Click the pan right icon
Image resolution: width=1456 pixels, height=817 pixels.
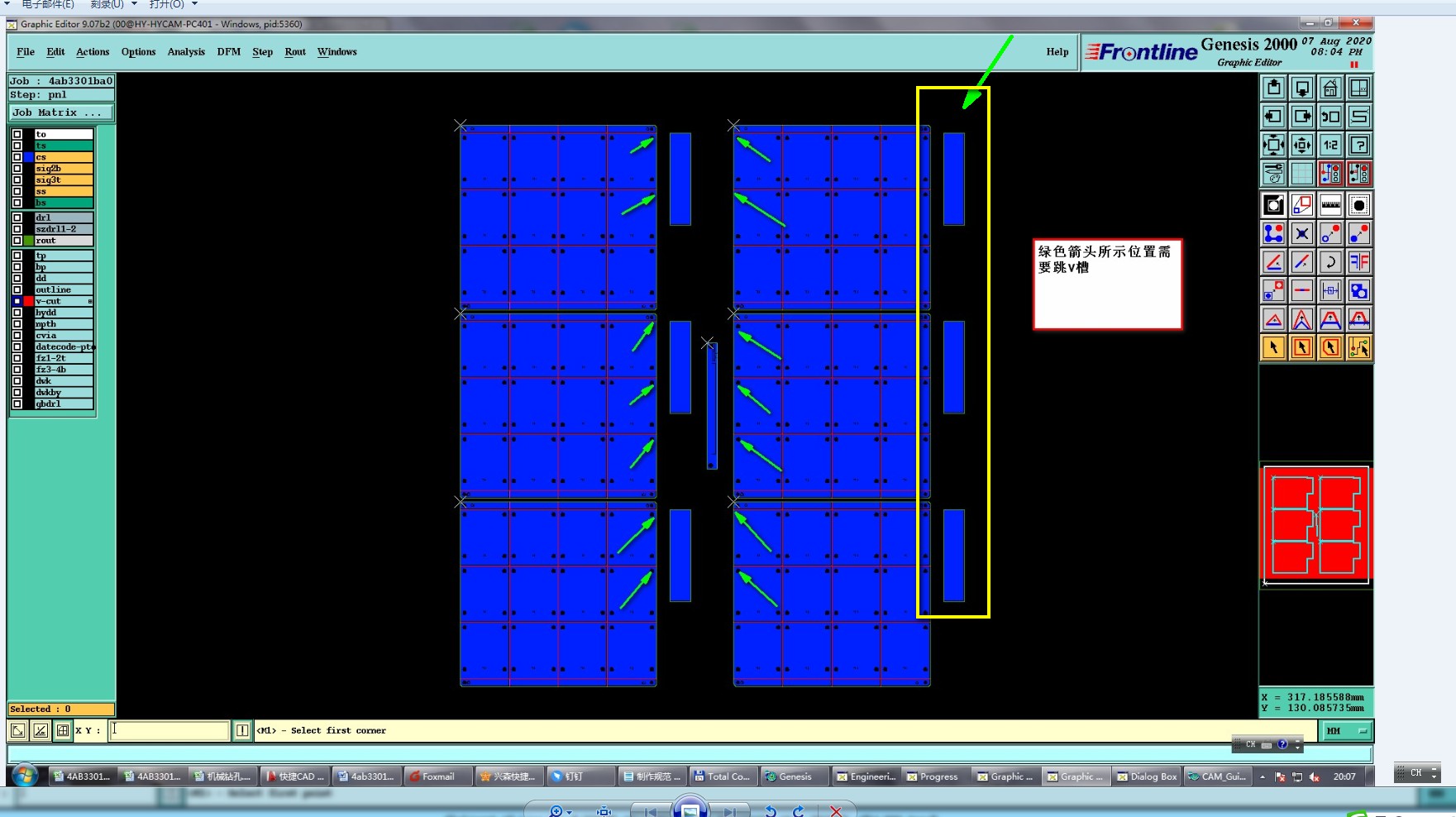(1302, 117)
